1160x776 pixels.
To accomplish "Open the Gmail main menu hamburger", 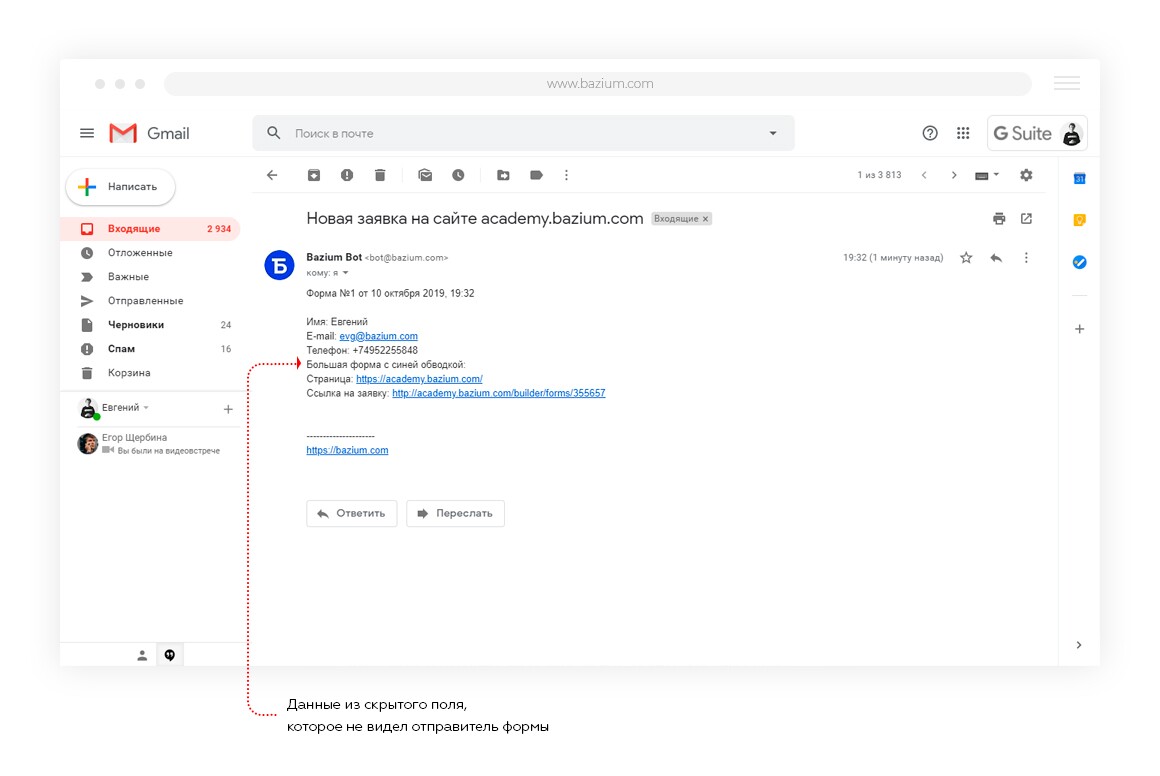I will tap(87, 133).
